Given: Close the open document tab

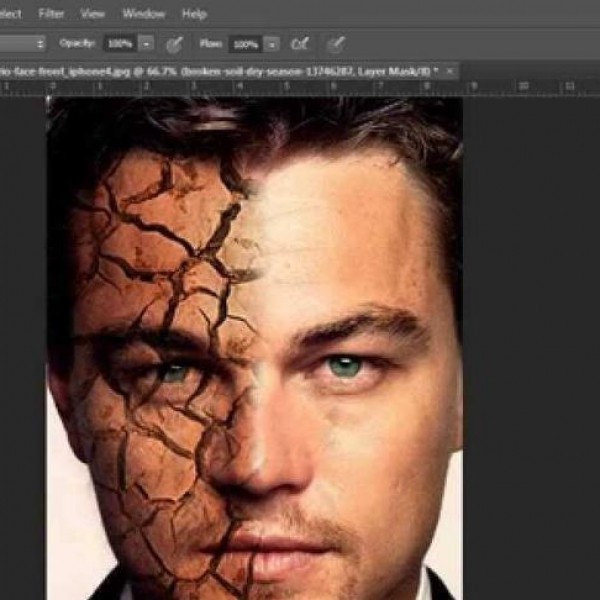Looking at the screenshot, I should tap(451, 72).
